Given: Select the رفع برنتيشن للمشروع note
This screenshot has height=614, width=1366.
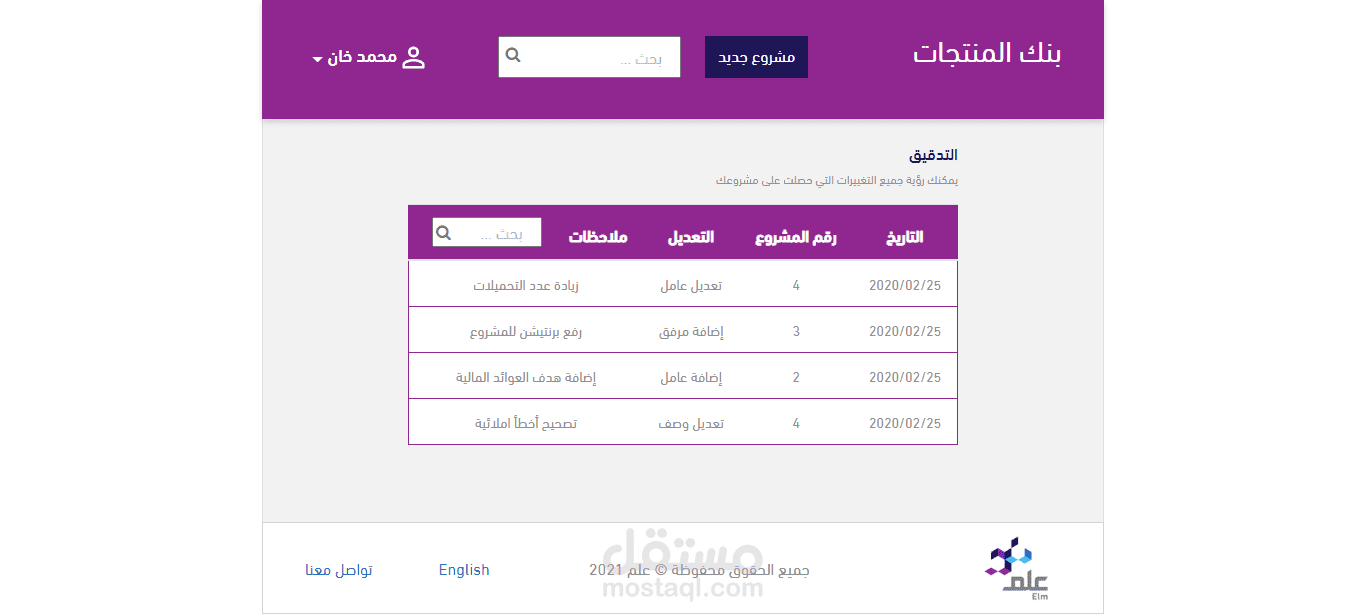Looking at the screenshot, I should click(526, 331).
